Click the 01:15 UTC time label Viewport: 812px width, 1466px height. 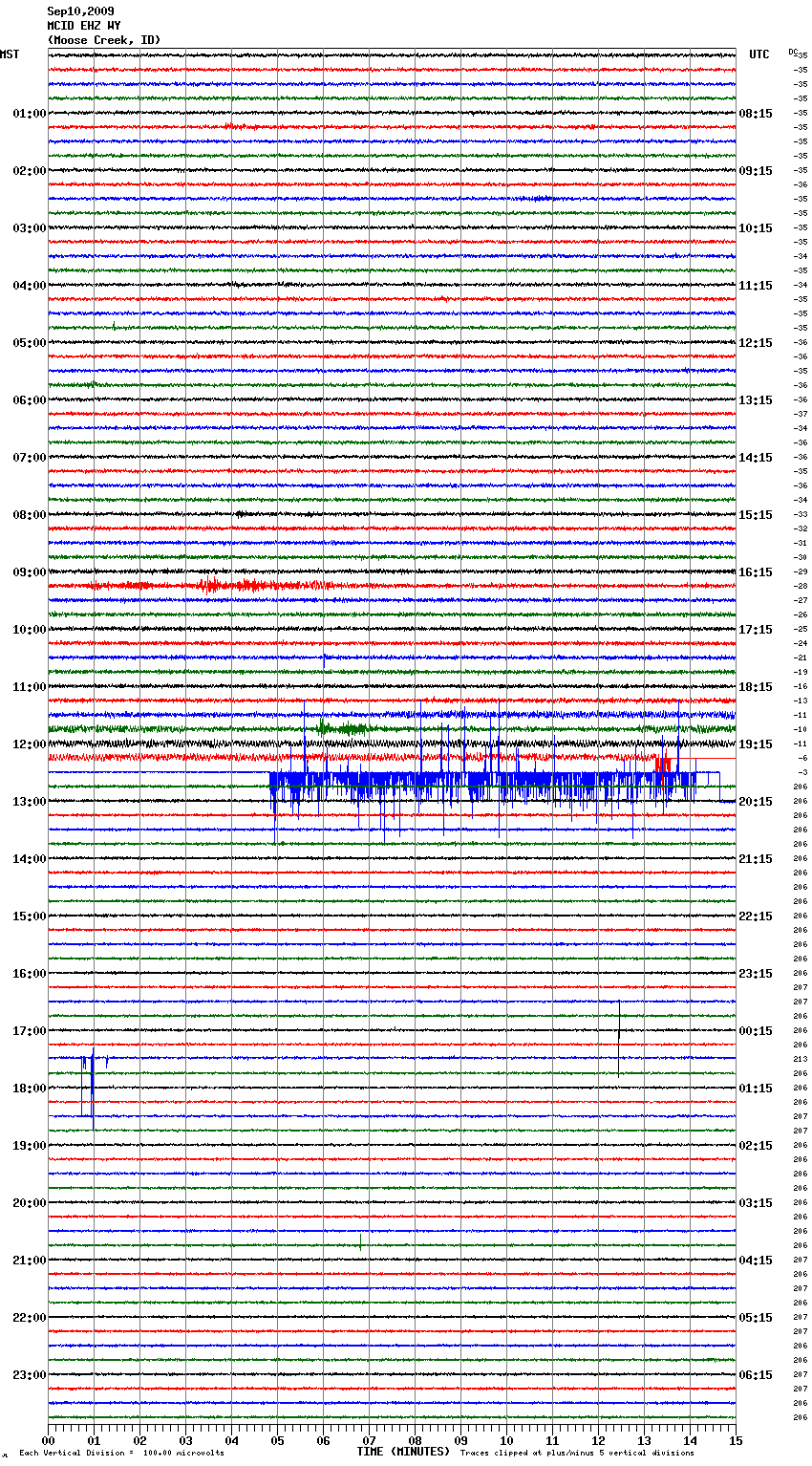pyautogui.click(x=756, y=1088)
